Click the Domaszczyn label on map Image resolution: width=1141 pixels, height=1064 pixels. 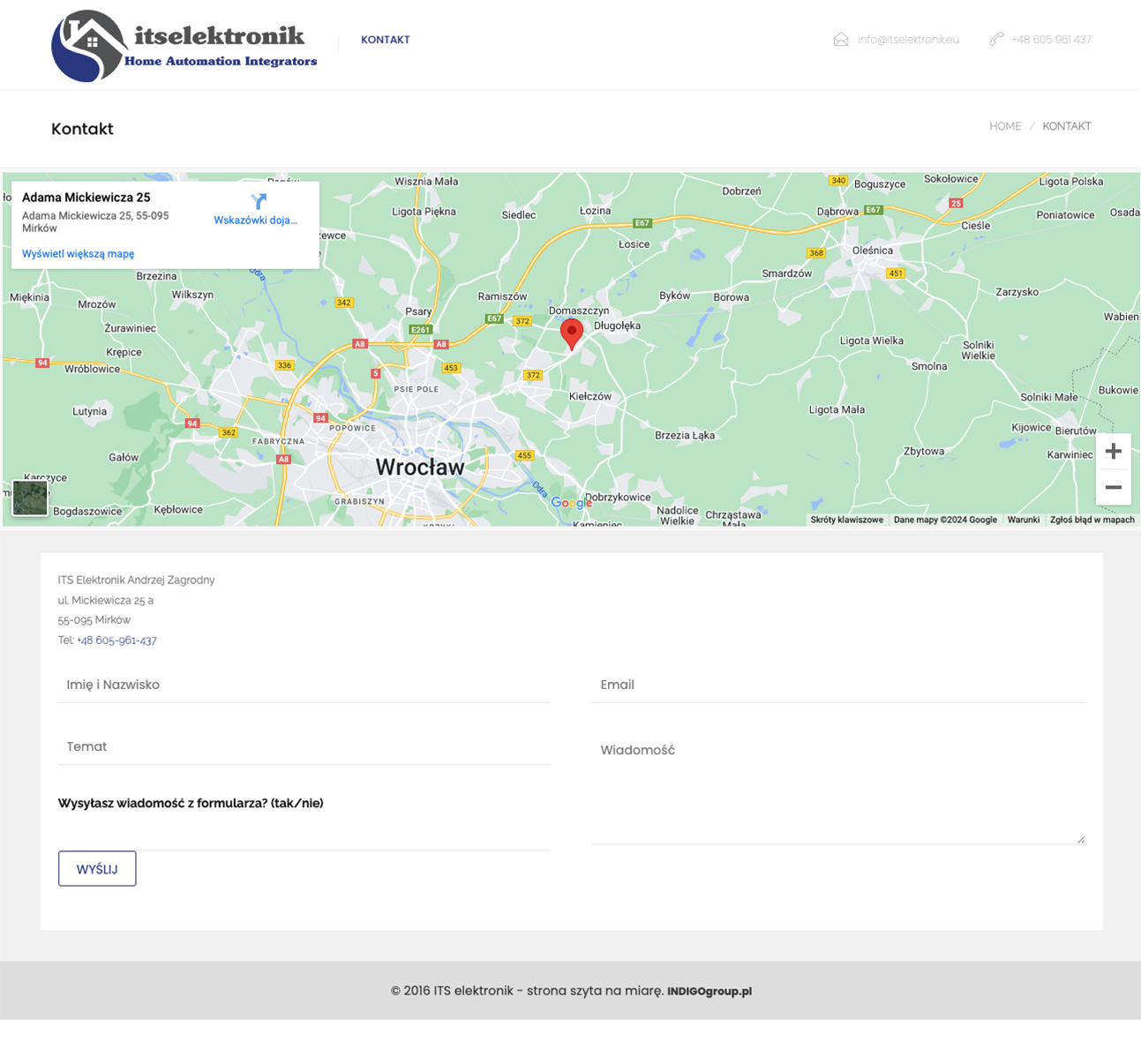579,311
